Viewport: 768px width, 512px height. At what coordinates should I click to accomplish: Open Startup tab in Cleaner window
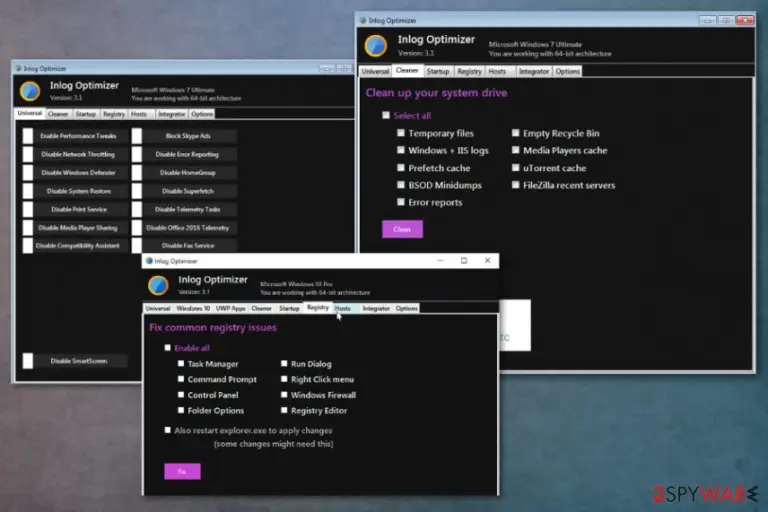coord(437,72)
